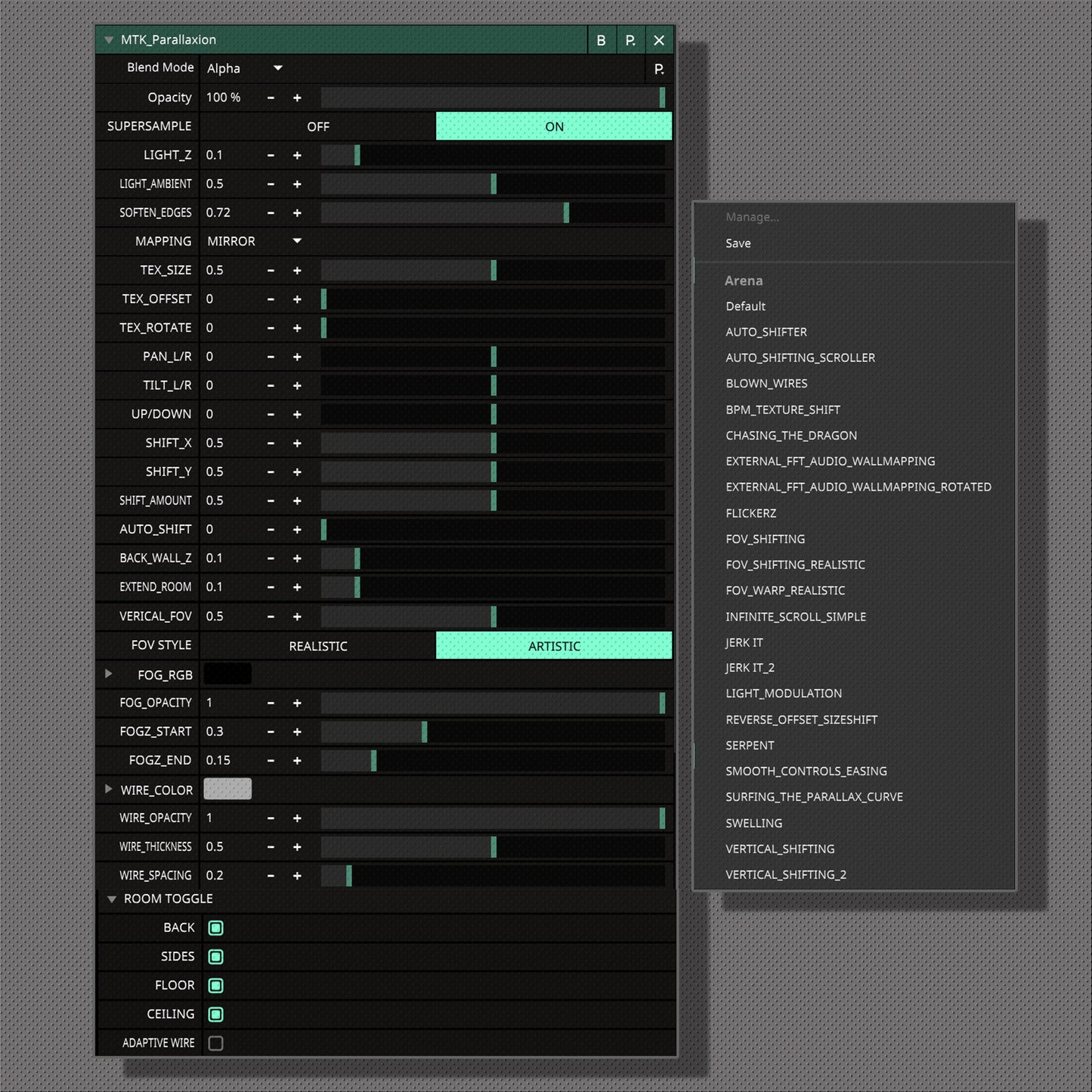Decrease BACK_WALL_Z with minus button
Image resolution: width=1092 pixels, height=1092 pixels.
(x=271, y=558)
